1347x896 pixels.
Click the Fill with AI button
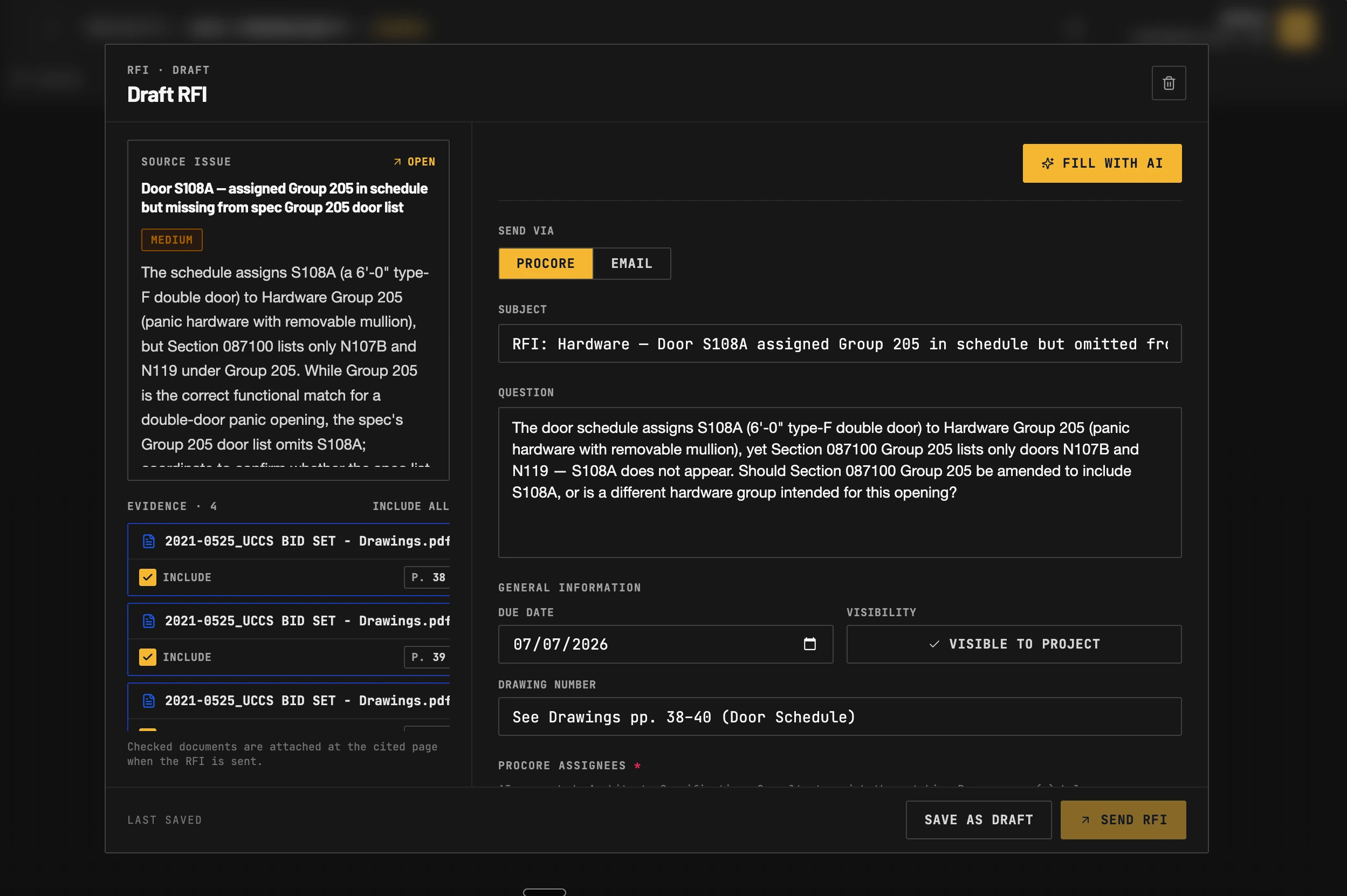pyautogui.click(x=1102, y=163)
